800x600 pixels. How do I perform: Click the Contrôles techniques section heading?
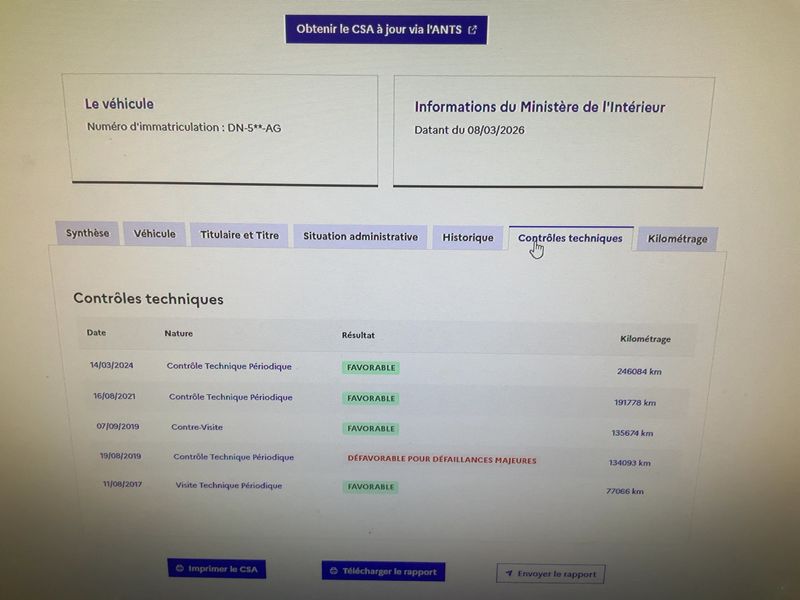[148, 298]
